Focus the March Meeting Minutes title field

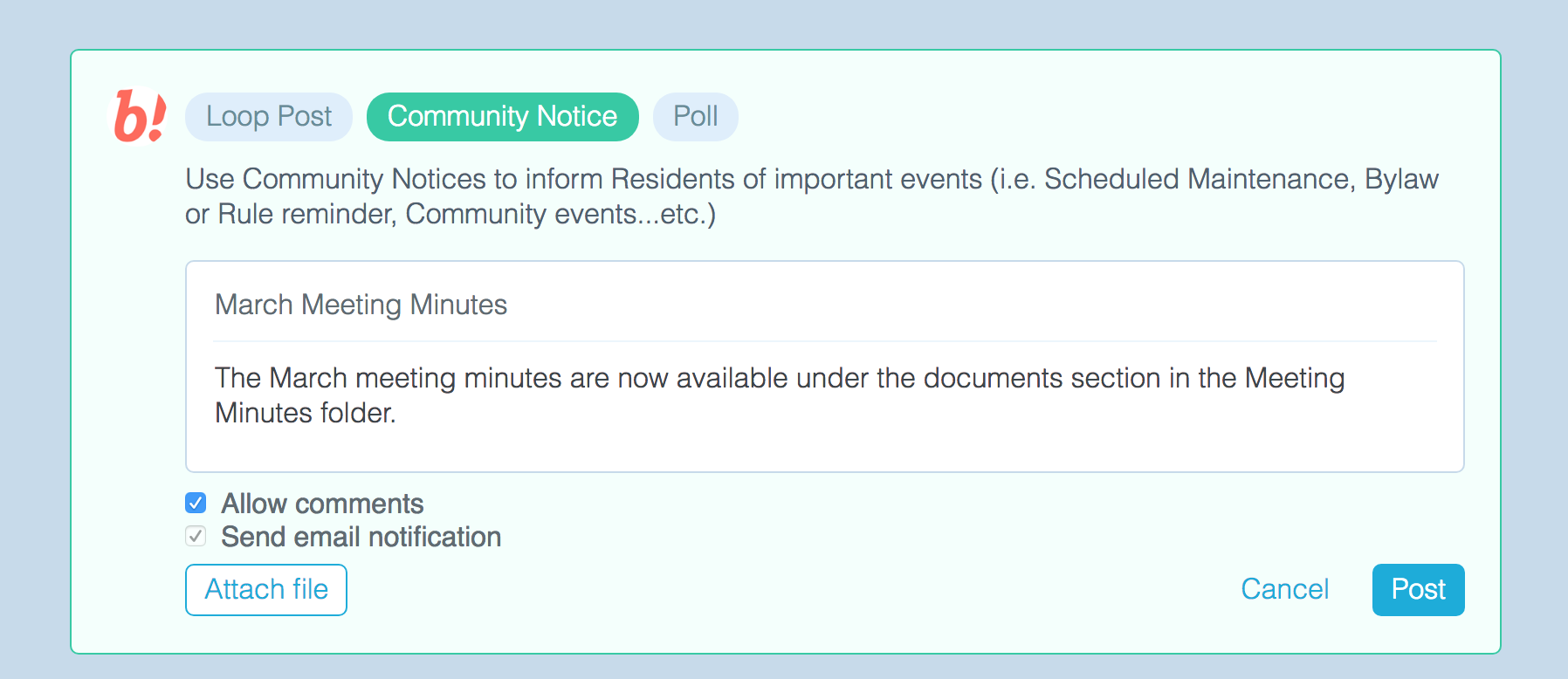click(x=361, y=305)
